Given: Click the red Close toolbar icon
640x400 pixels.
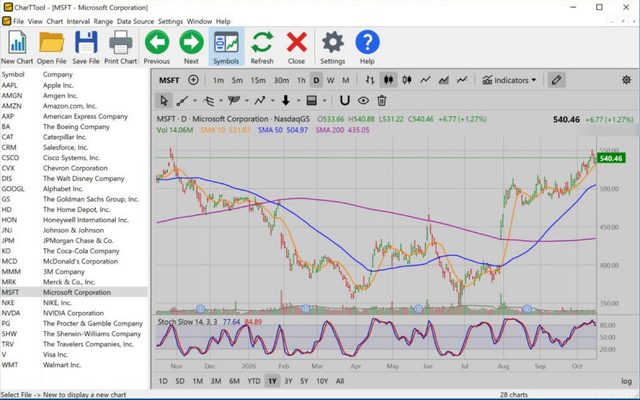Looking at the screenshot, I should pos(296,47).
